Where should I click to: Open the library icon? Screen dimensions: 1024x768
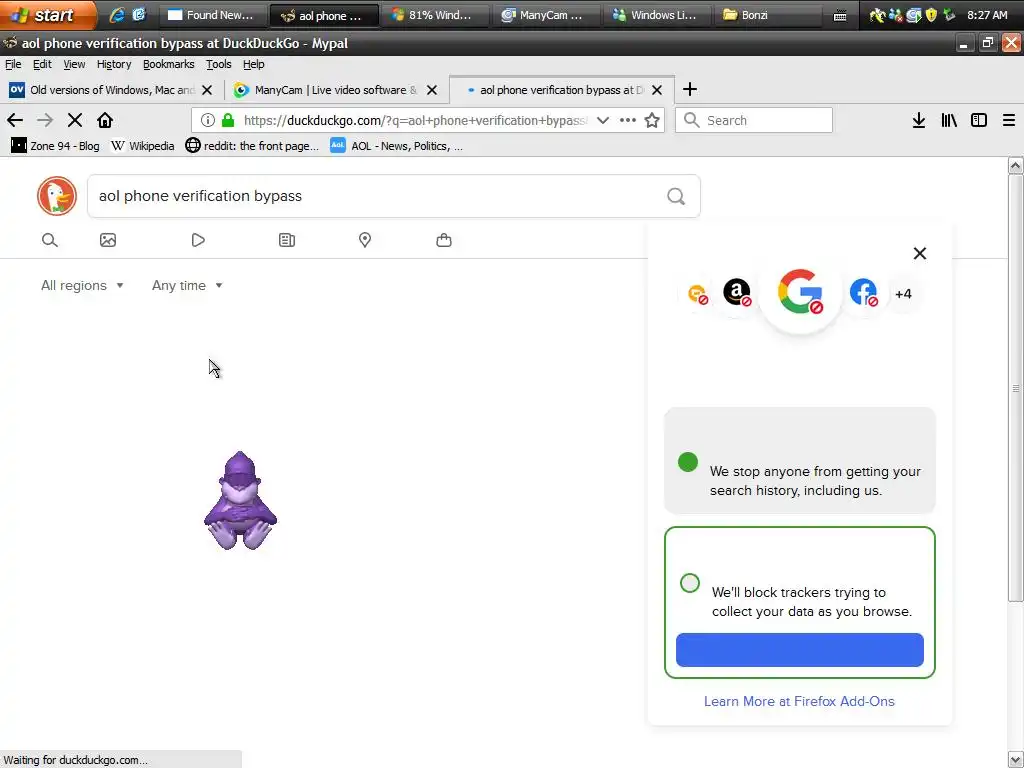949,120
